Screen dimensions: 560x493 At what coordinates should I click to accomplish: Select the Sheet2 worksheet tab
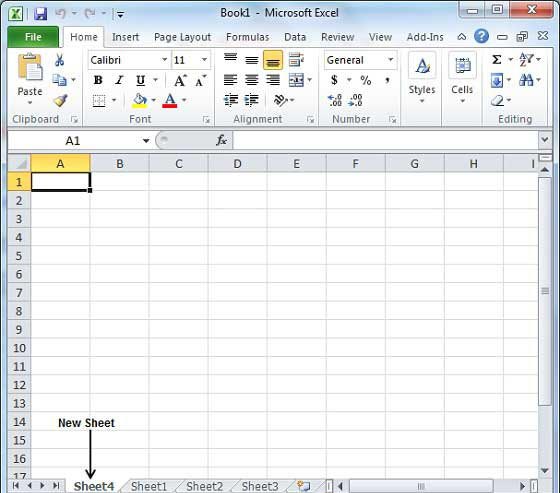pyautogui.click(x=204, y=486)
